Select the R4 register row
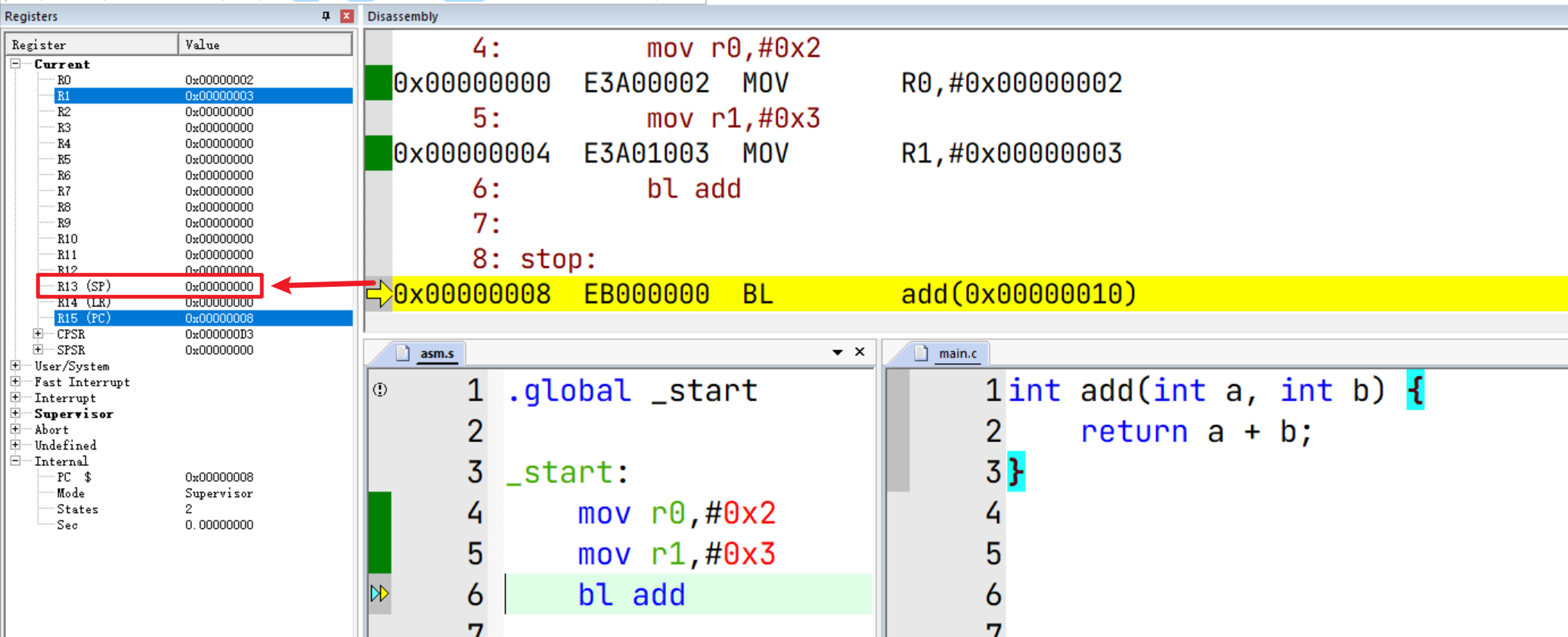Image resolution: width=1568 pixels, height=637 pixels. coord(203,144)
